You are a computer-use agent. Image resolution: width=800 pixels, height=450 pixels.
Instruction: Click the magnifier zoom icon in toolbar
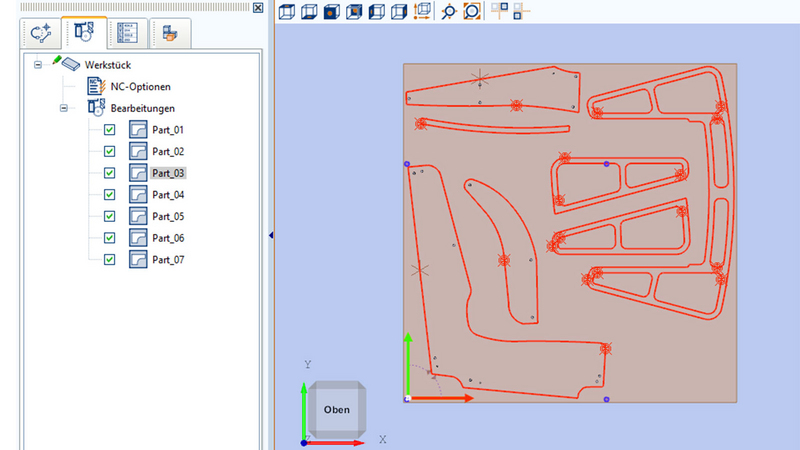point(449,12)
